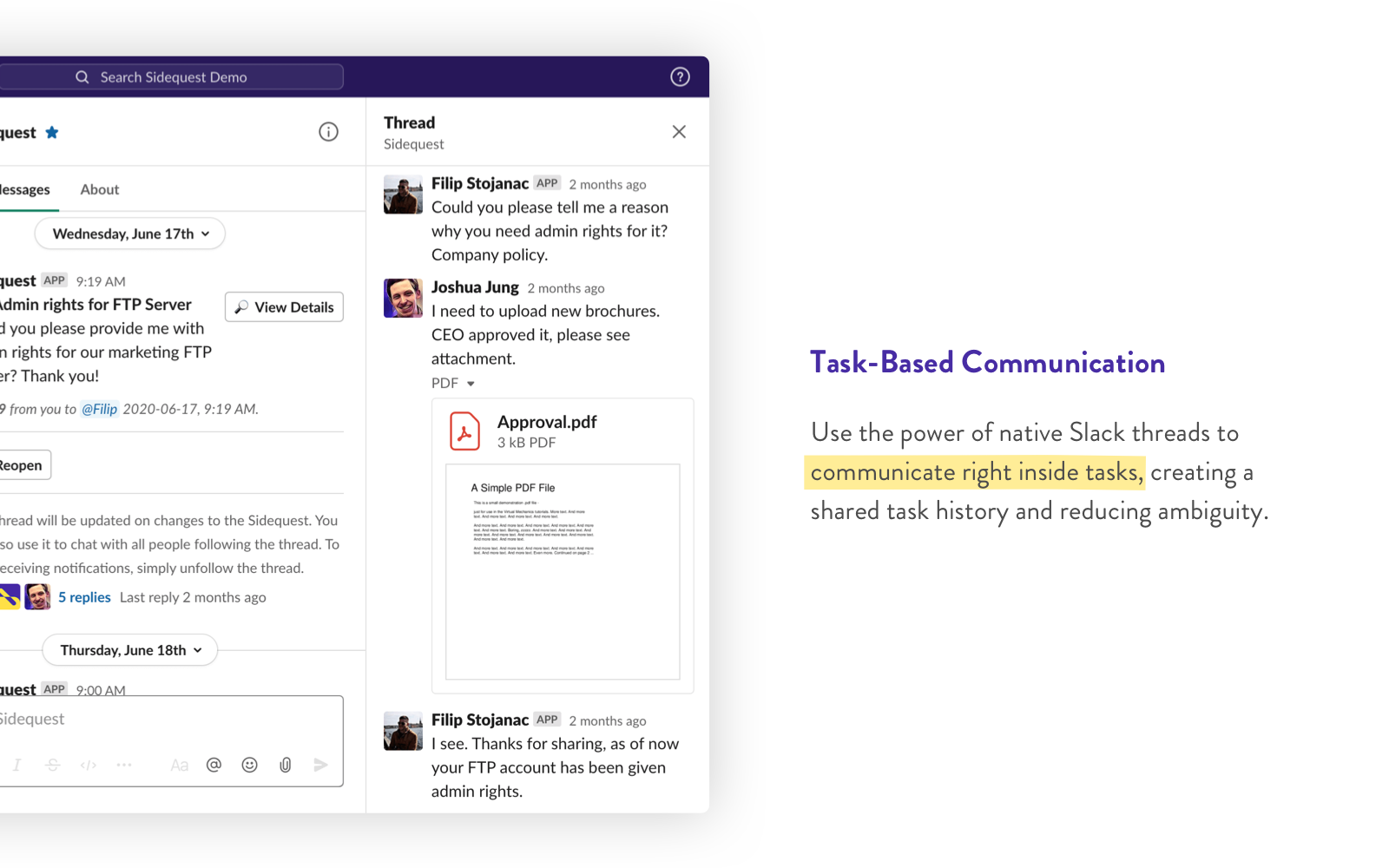1389x868 pixels.
Task: Open the 5 replies thread link
Action: tap(84, 597)
